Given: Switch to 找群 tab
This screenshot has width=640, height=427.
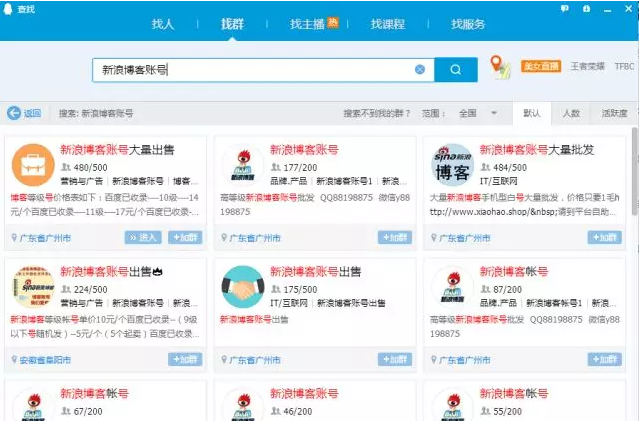Looking at the screenshot, I should tap(232, 24).
